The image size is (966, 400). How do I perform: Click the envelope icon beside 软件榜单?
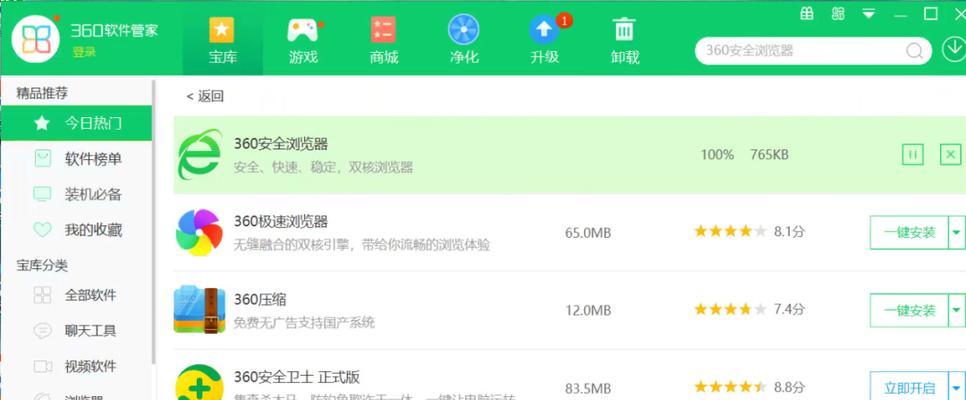click(x=42, y=159)
